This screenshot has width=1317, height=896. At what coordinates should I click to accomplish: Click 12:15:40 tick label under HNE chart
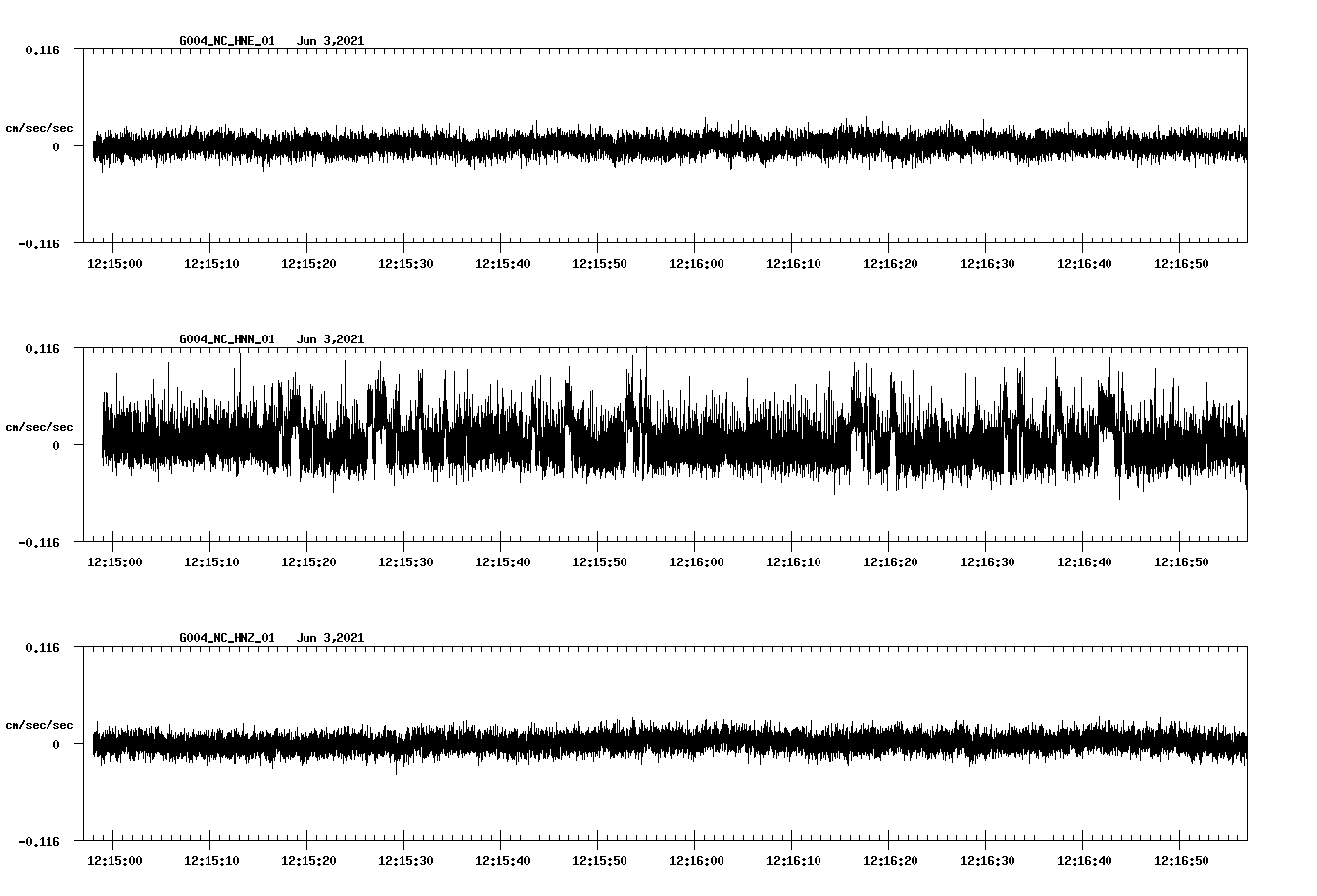pos(502,263)
